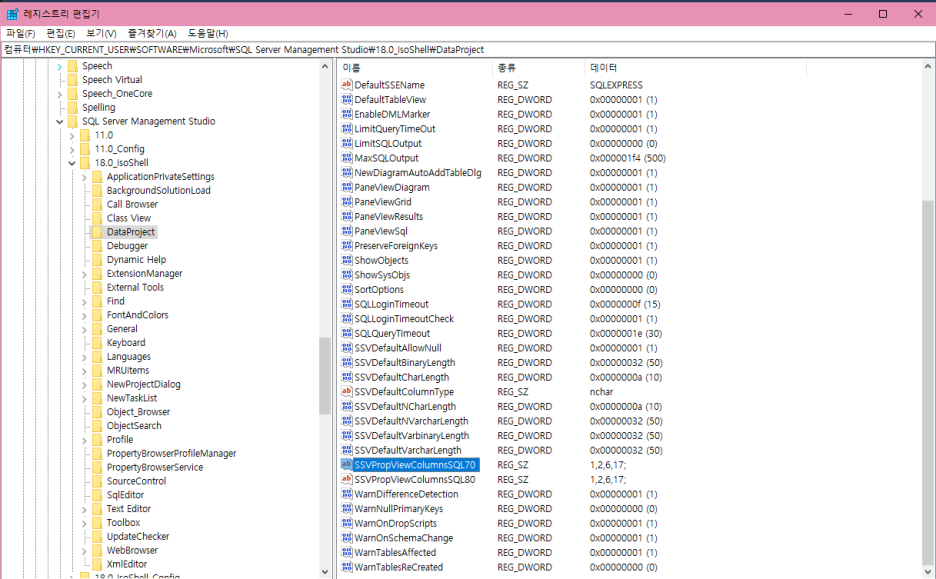Image resolution: width=936 pixels, height=579 pixels.
Task: Select the WarnNullPrimaryKeys value name
Action: point(399,509)
